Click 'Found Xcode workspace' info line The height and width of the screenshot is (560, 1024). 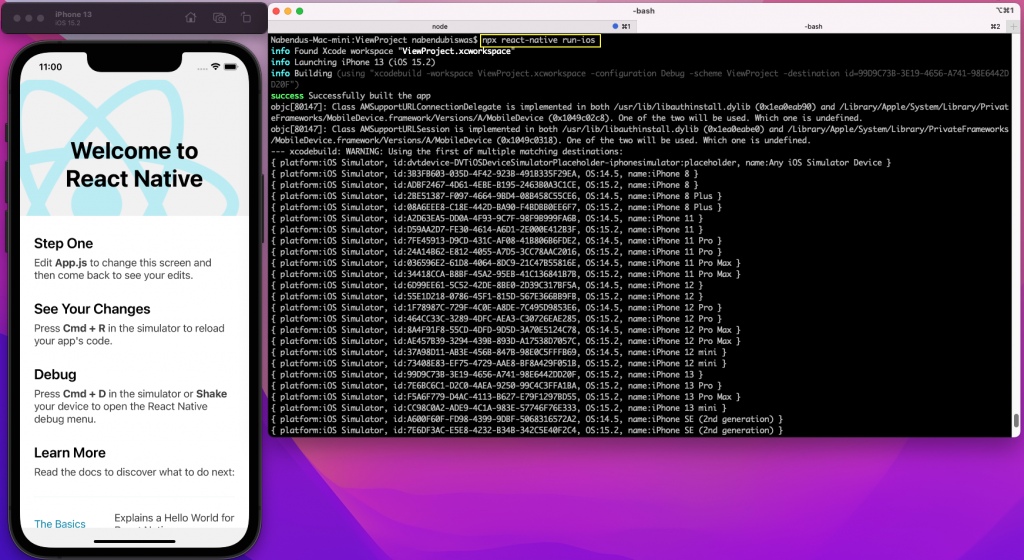tap(391, 51)
